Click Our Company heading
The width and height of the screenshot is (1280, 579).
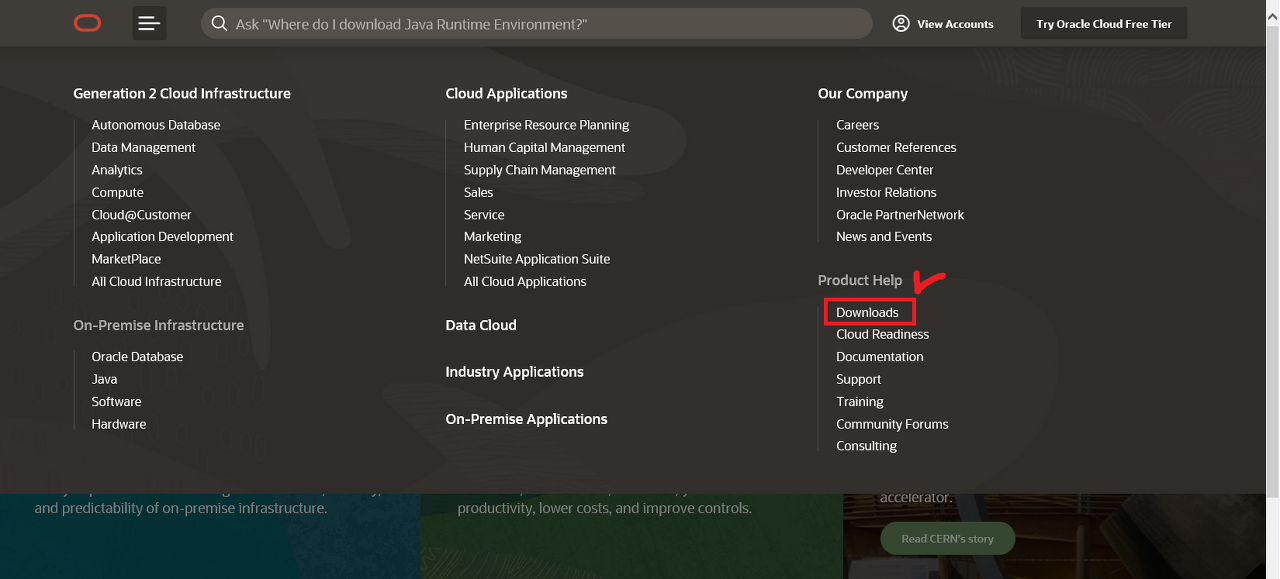click(863, 93)
